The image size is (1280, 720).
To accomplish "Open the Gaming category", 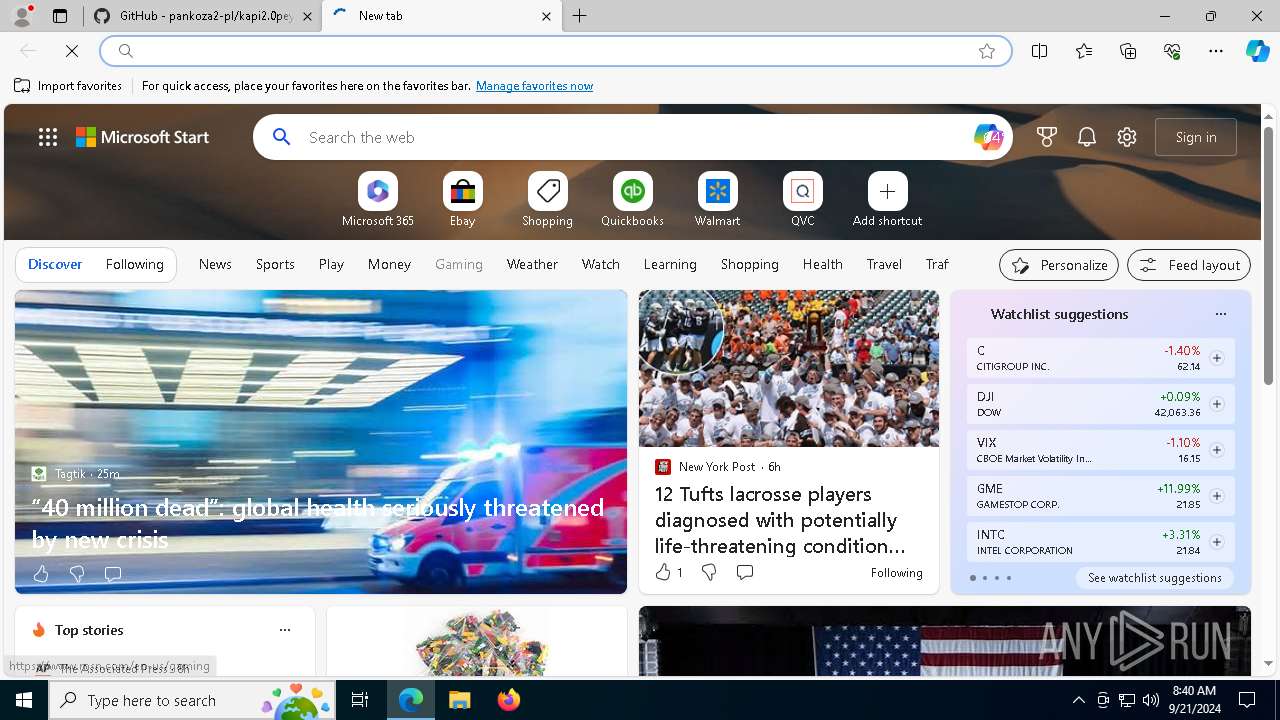I will pyautogui.click(x=459, y=264).
